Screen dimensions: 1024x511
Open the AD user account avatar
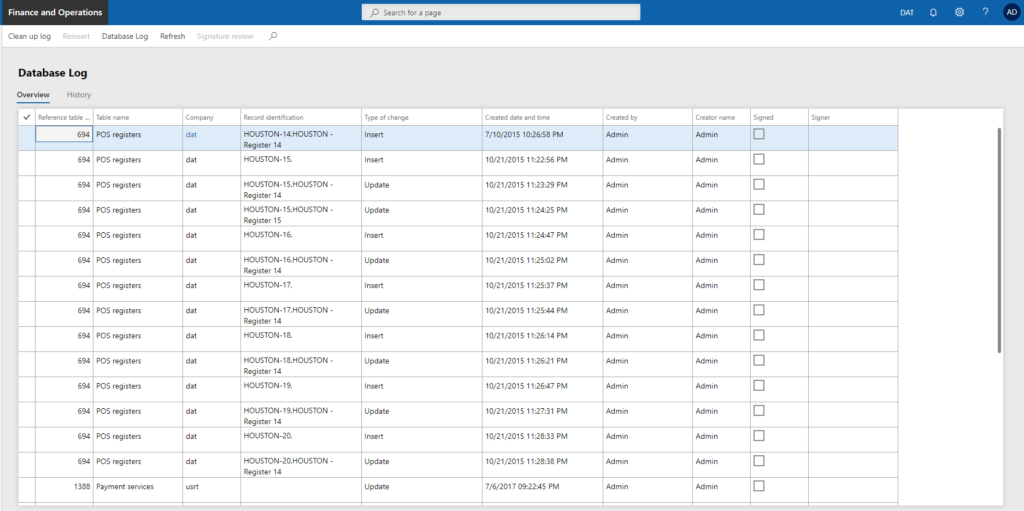click(x=1012, y=12)
